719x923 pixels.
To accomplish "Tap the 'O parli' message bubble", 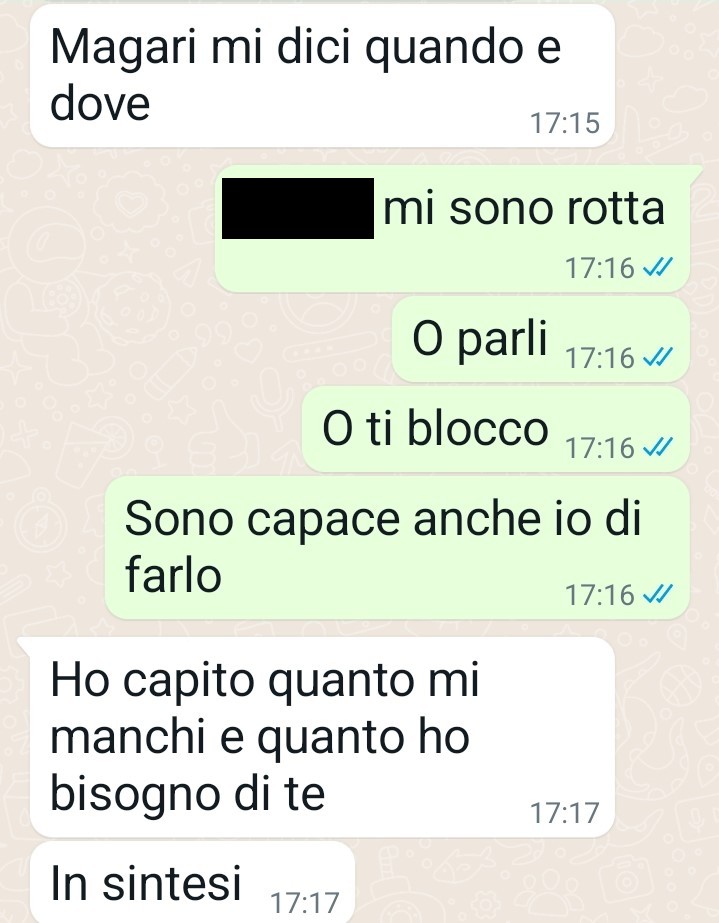I will click(541, 340).
